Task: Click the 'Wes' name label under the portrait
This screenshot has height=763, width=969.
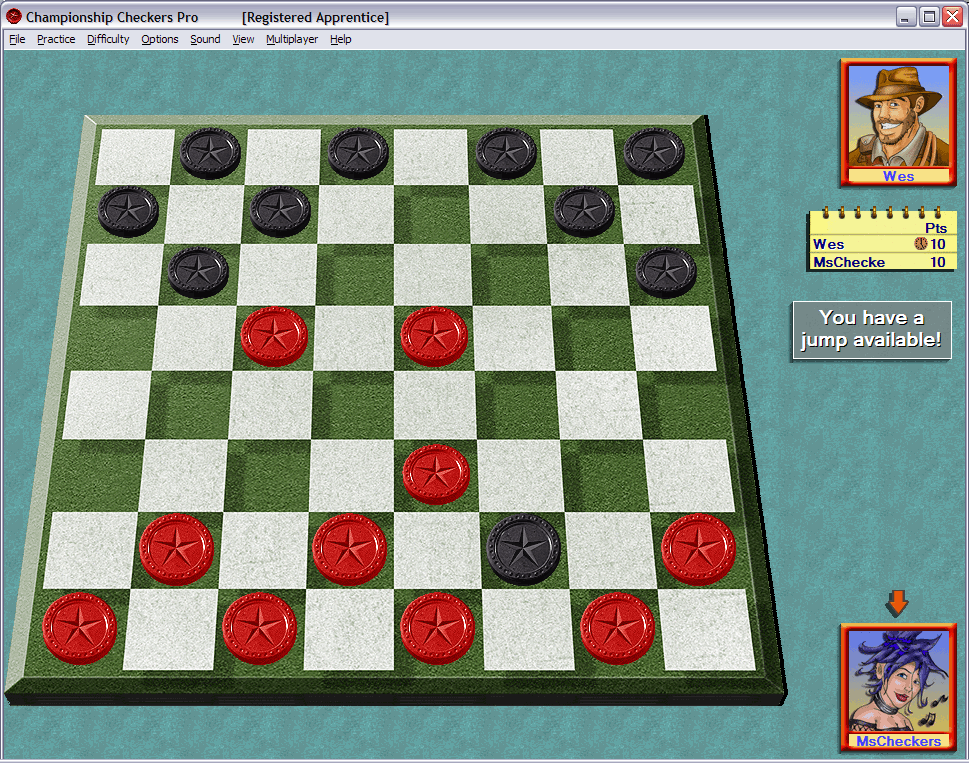Action: (898, 176)
